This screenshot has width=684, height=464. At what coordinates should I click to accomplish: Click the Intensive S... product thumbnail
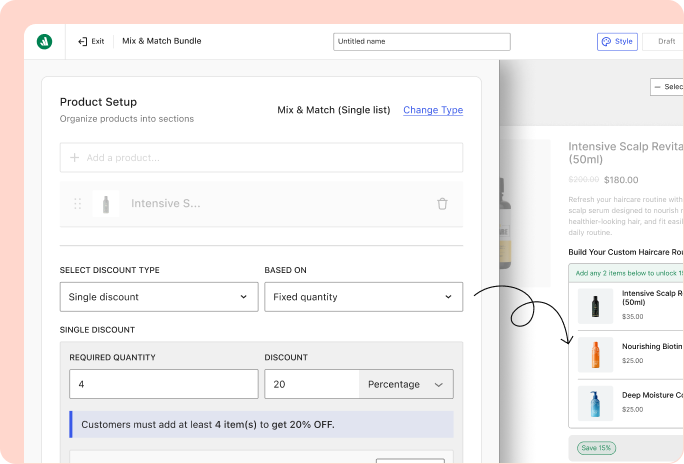point(106,204)
